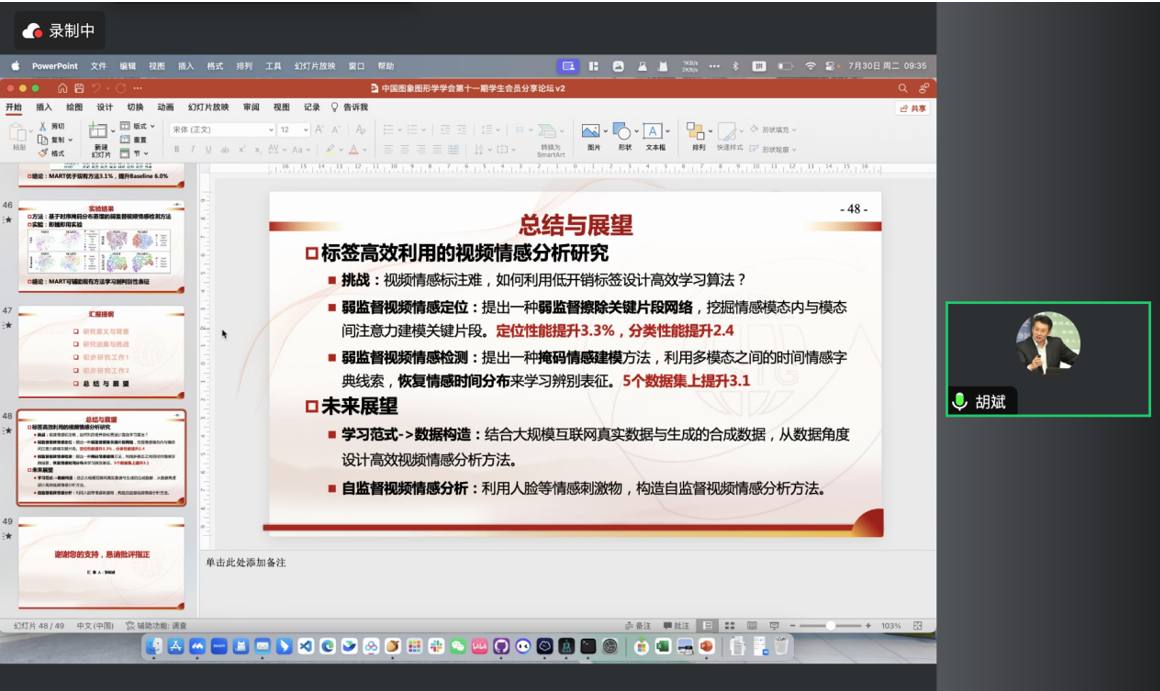The width and height of the screenshot is (1160, 691).
Task: Expand the Layout (版式) dropdown
Action: point(137,127)
